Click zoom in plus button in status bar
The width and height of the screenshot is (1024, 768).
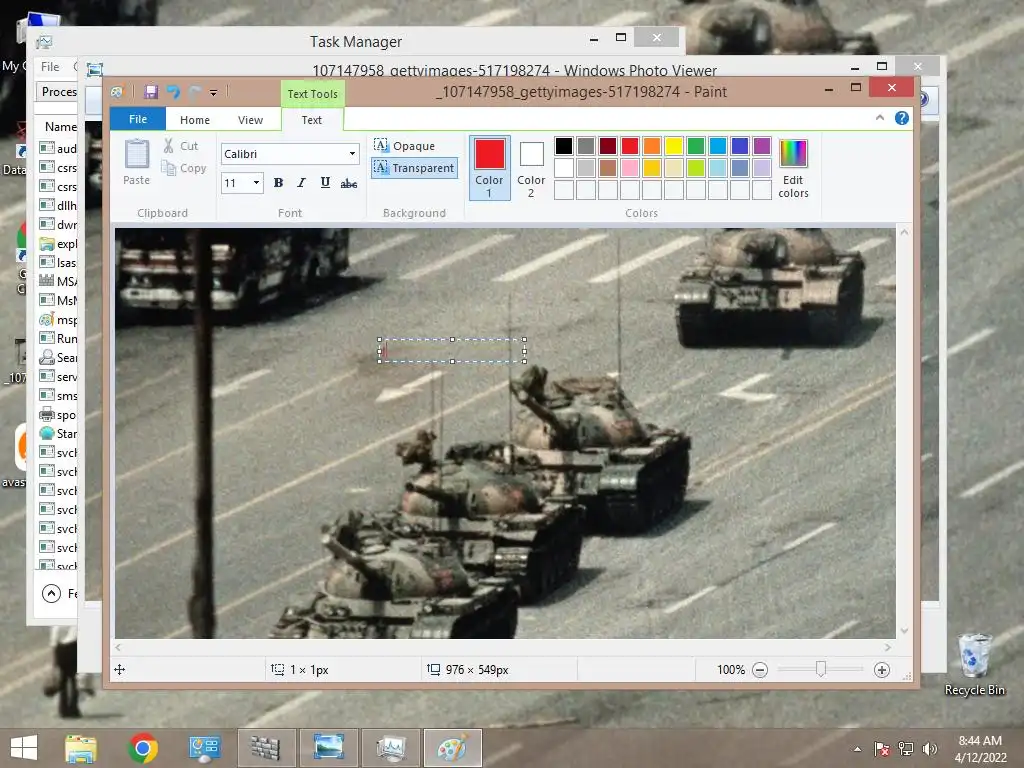coord(882,670)
